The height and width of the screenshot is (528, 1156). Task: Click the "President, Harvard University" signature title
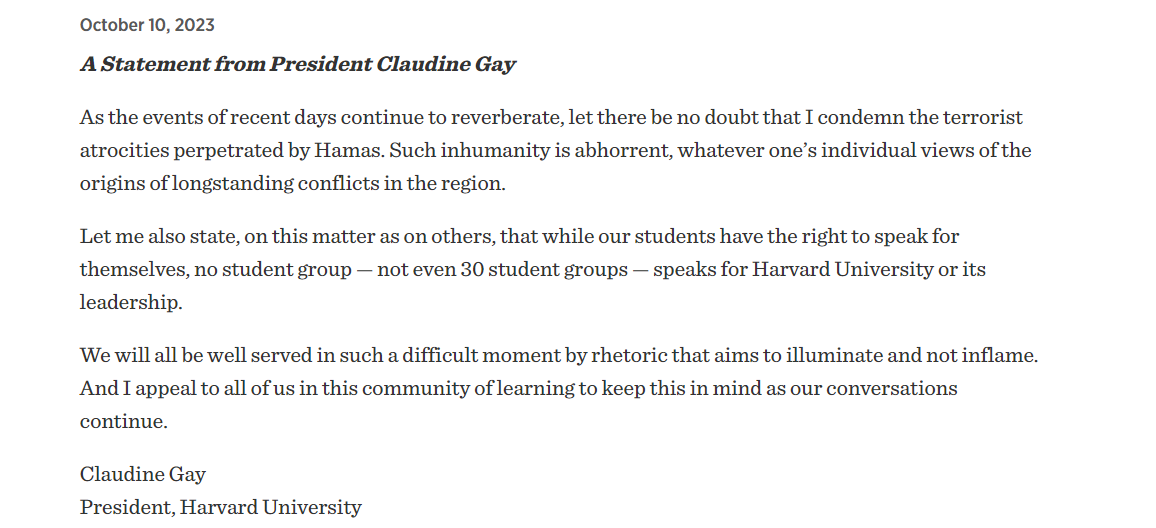coord(220,507)
